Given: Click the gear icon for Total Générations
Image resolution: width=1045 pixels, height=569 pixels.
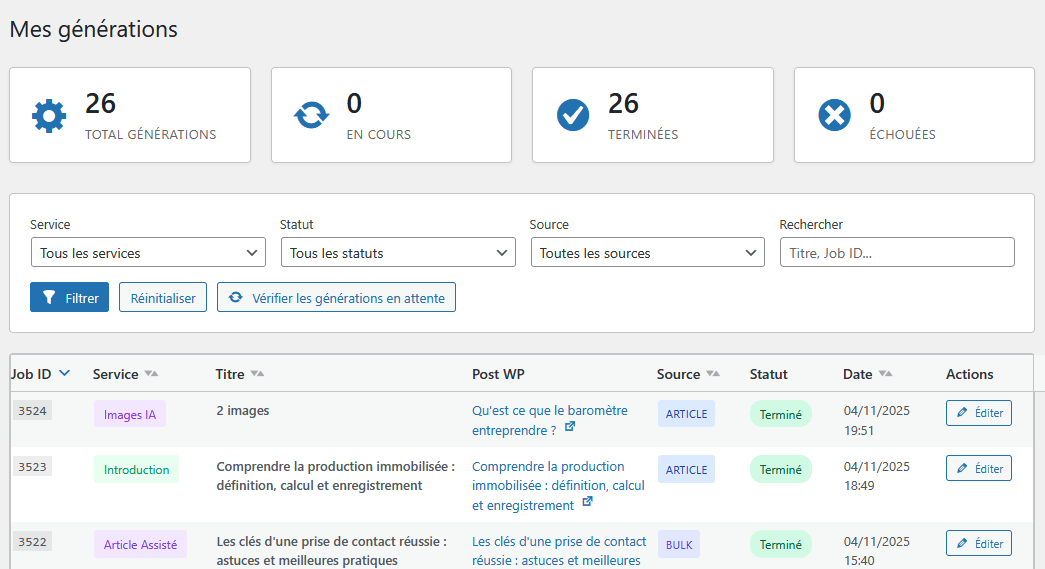Looking at the screenshot, I should pos(49,116).
